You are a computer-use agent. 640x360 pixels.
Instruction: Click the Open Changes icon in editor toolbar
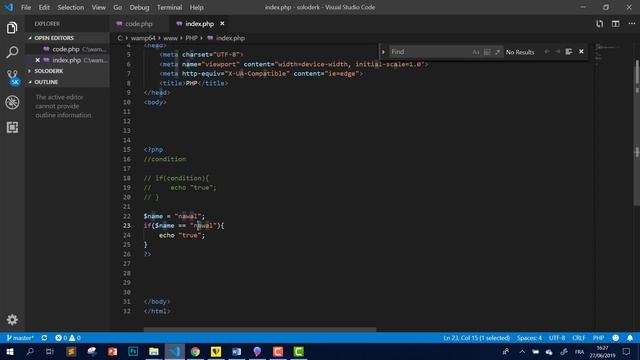pyautogui.click(x=599, y=24)
